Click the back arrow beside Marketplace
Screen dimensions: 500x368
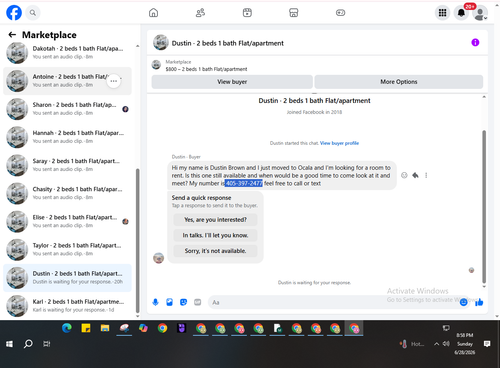click(x=12, y=35)
